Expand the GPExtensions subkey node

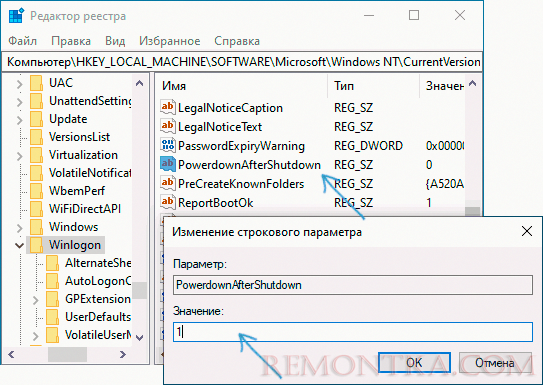36,300
